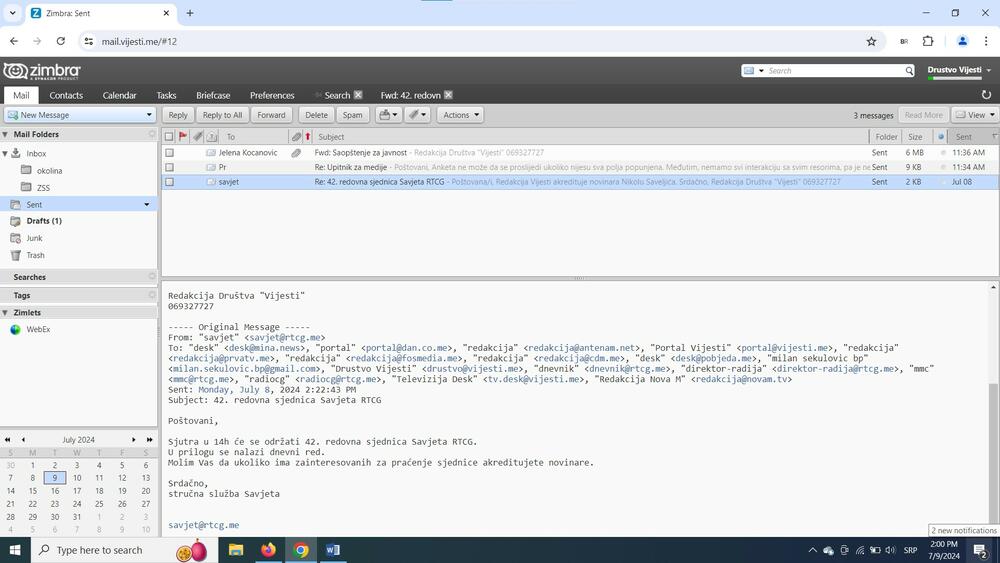Open the Preferences tab

tap(272, 95)
